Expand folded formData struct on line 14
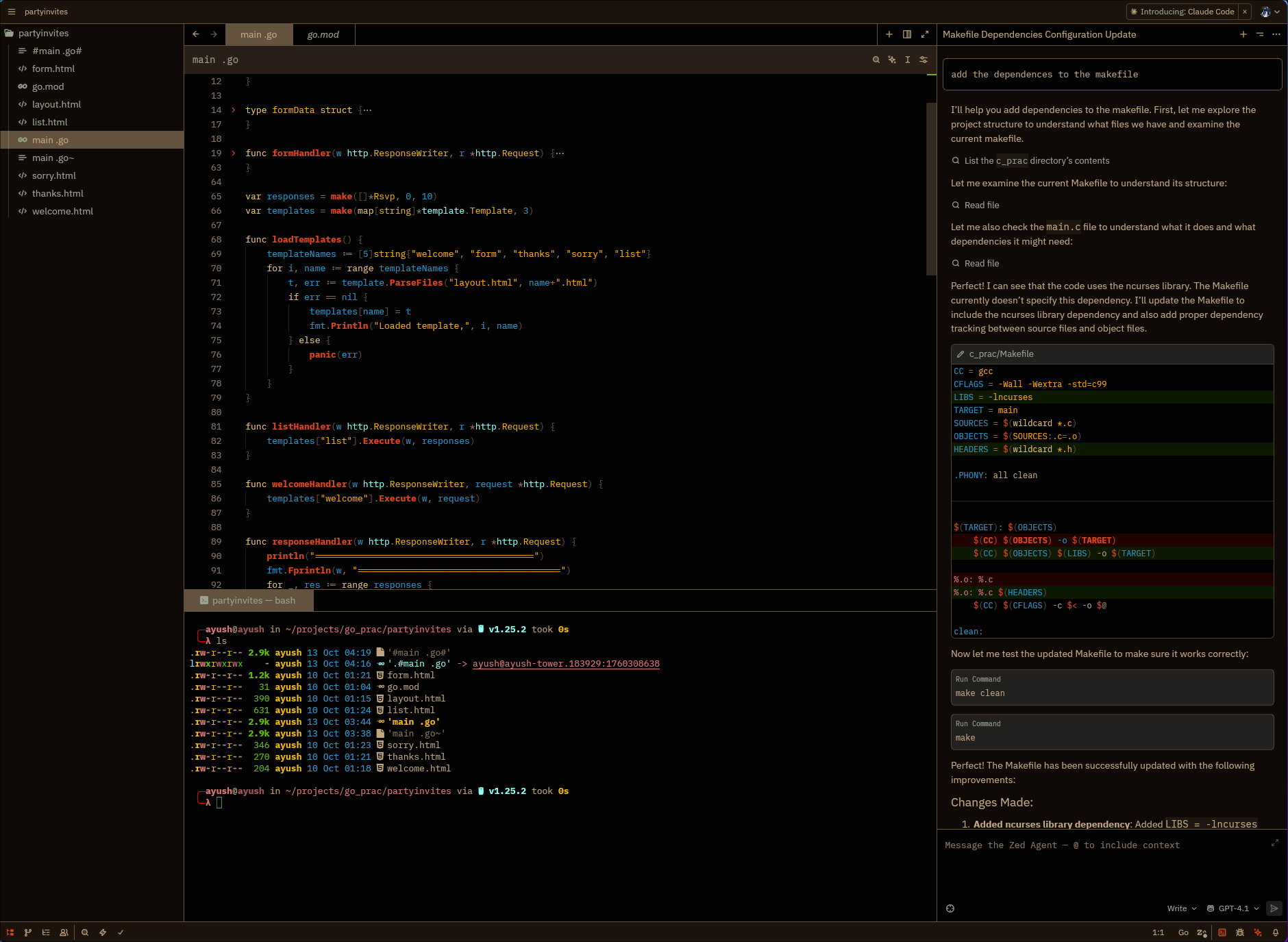Screen dimensions: 1288x942 coord(234,110)
